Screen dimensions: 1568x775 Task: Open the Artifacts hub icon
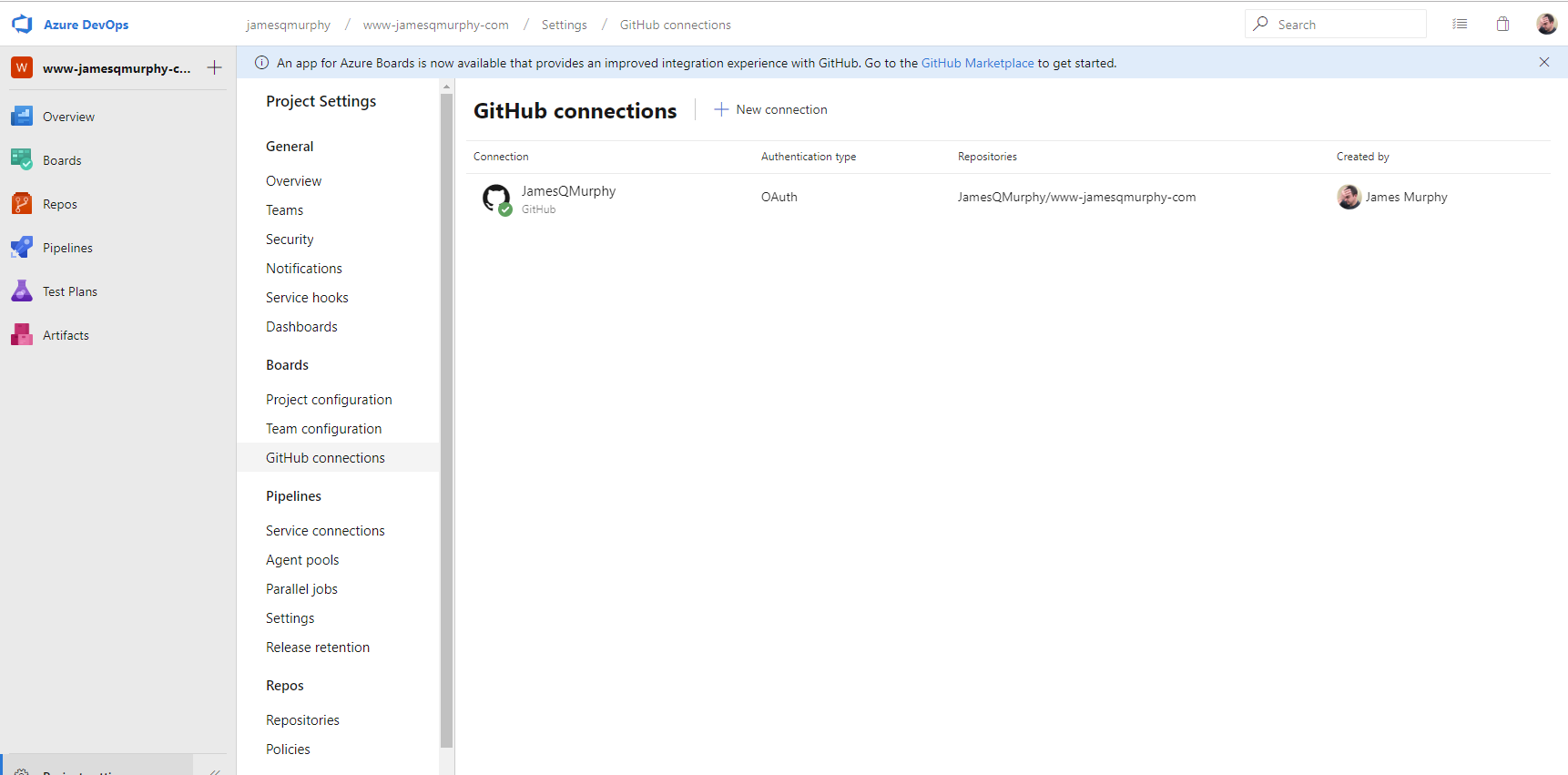click(22, 335)
